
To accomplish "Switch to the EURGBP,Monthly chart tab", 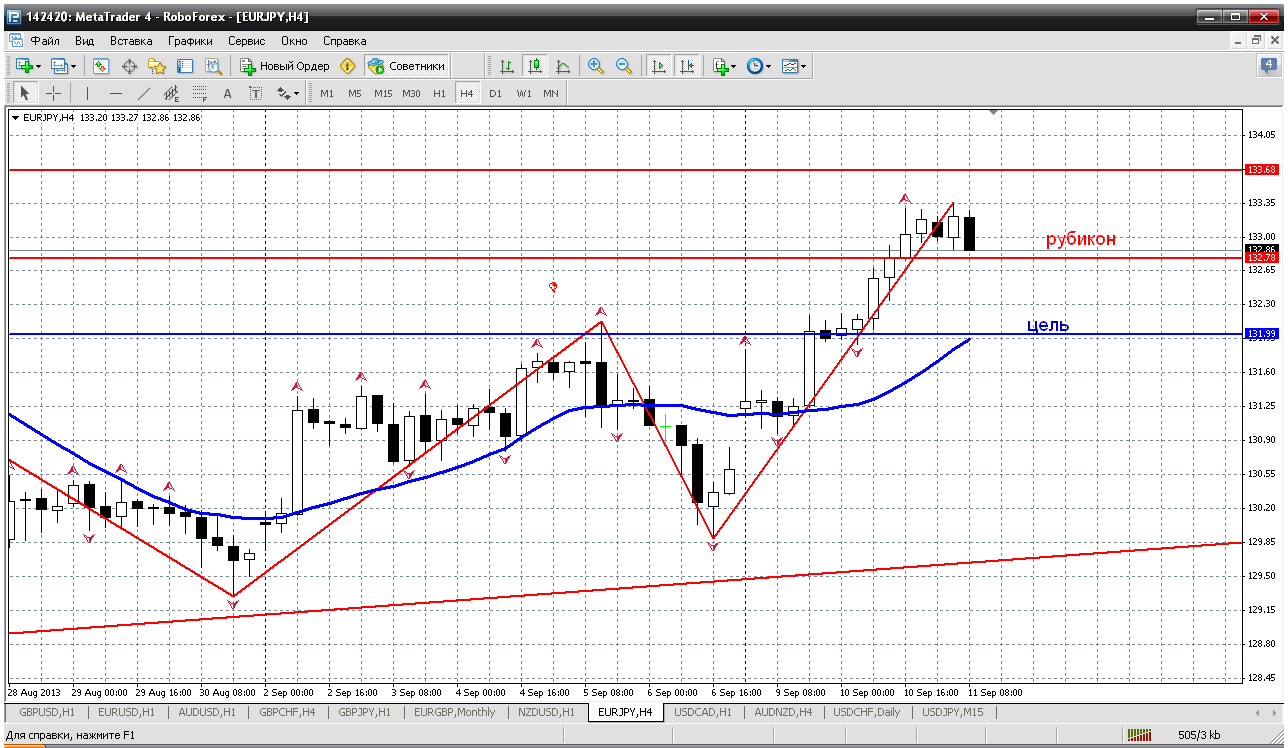I will [x=455, y=712].
